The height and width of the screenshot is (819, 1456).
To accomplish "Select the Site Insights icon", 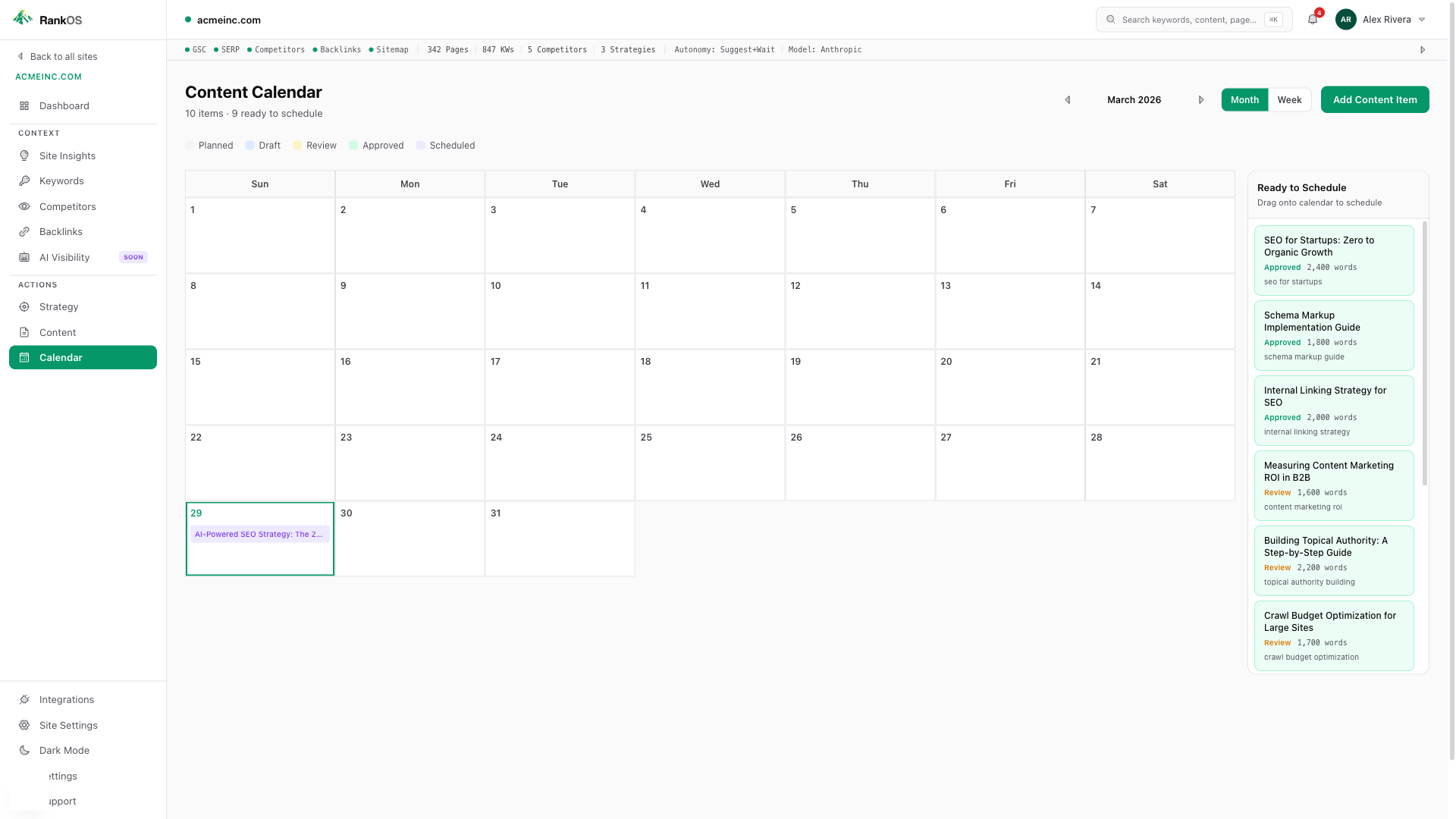I will pyautogui.click(x=25, y=155).
